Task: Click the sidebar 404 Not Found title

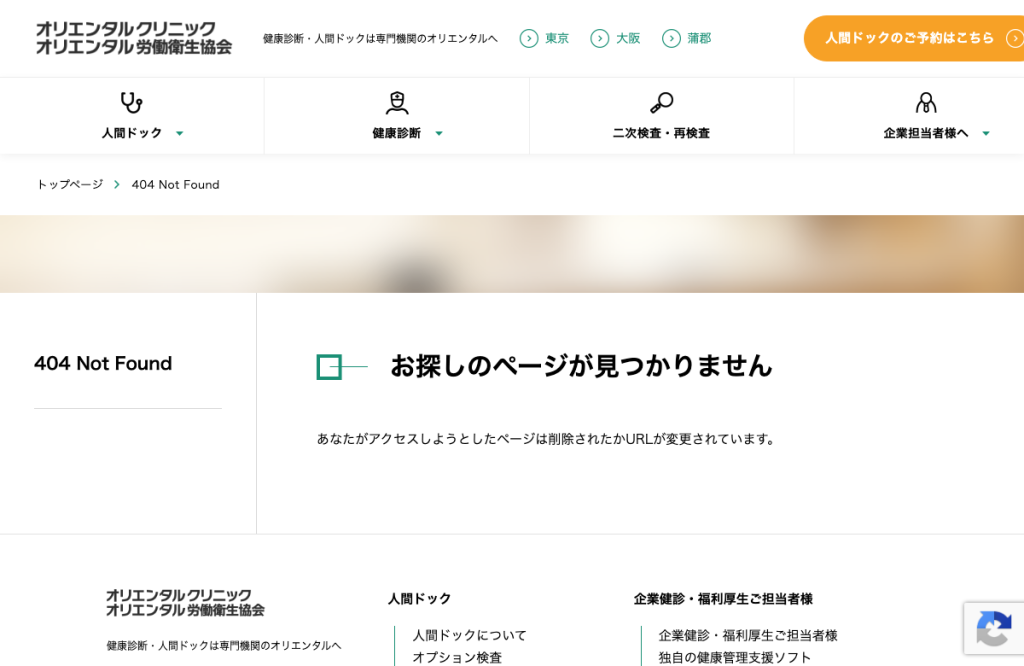Action: coord(103,364)
